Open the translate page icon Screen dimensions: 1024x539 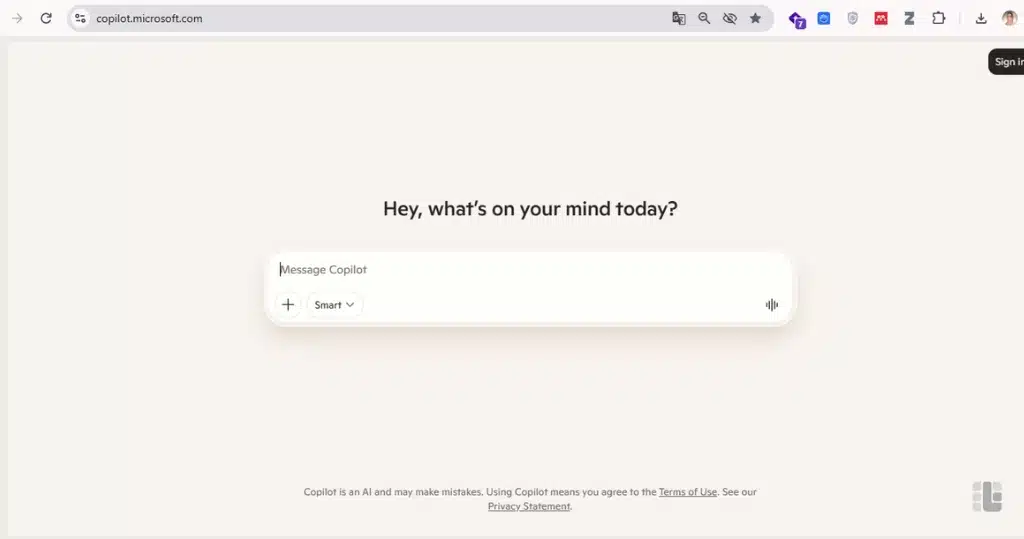679,18
